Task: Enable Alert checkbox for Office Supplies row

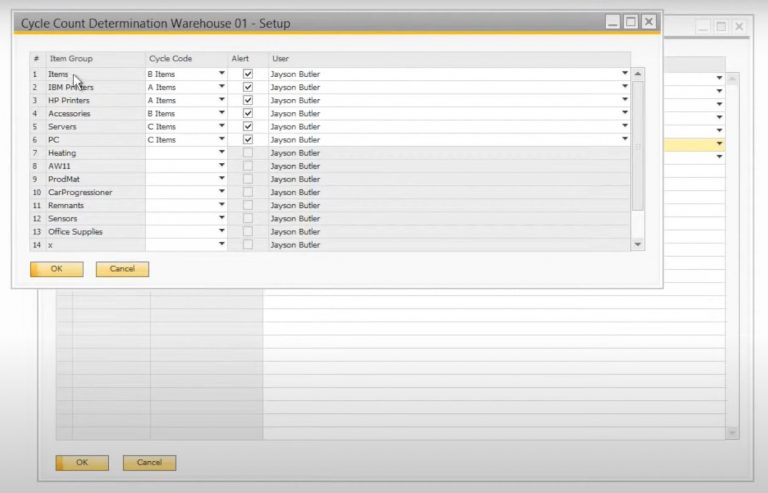Action: [x=248, y=232]
